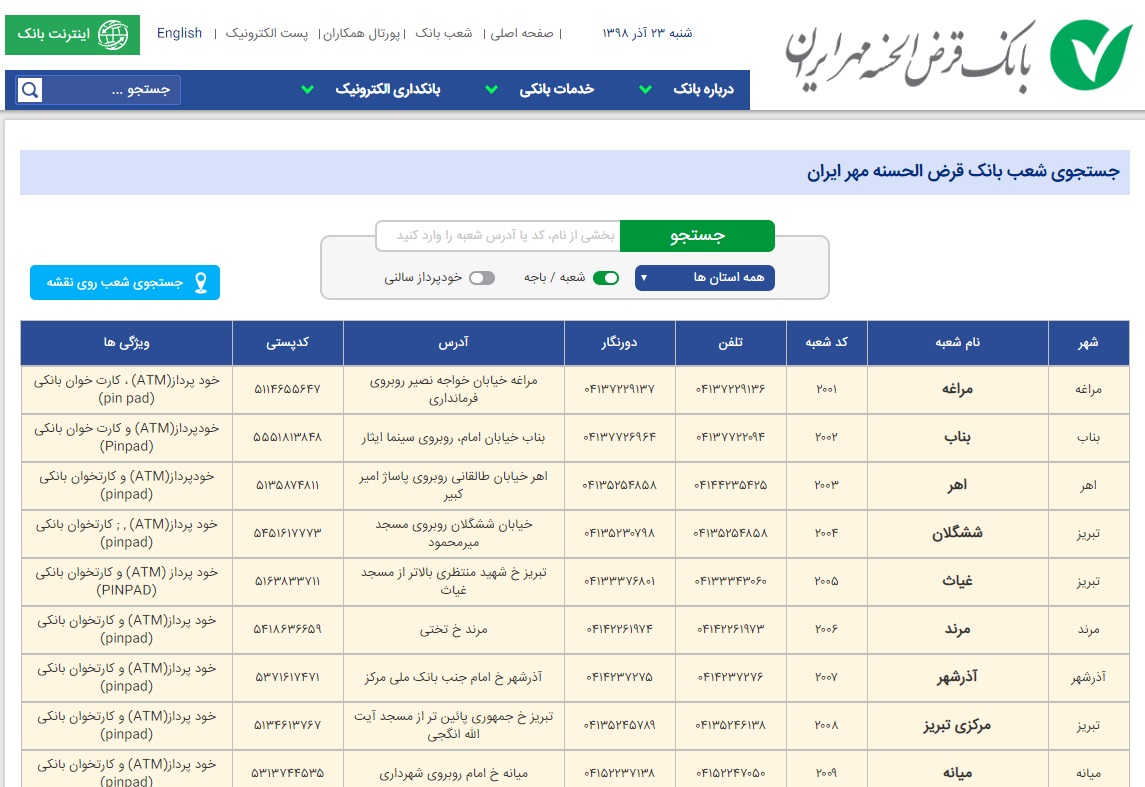Screen dimensions: 1145x787
Task: Expand the بانکداری الکترونیک menu chevron
Action: (307, 90)
